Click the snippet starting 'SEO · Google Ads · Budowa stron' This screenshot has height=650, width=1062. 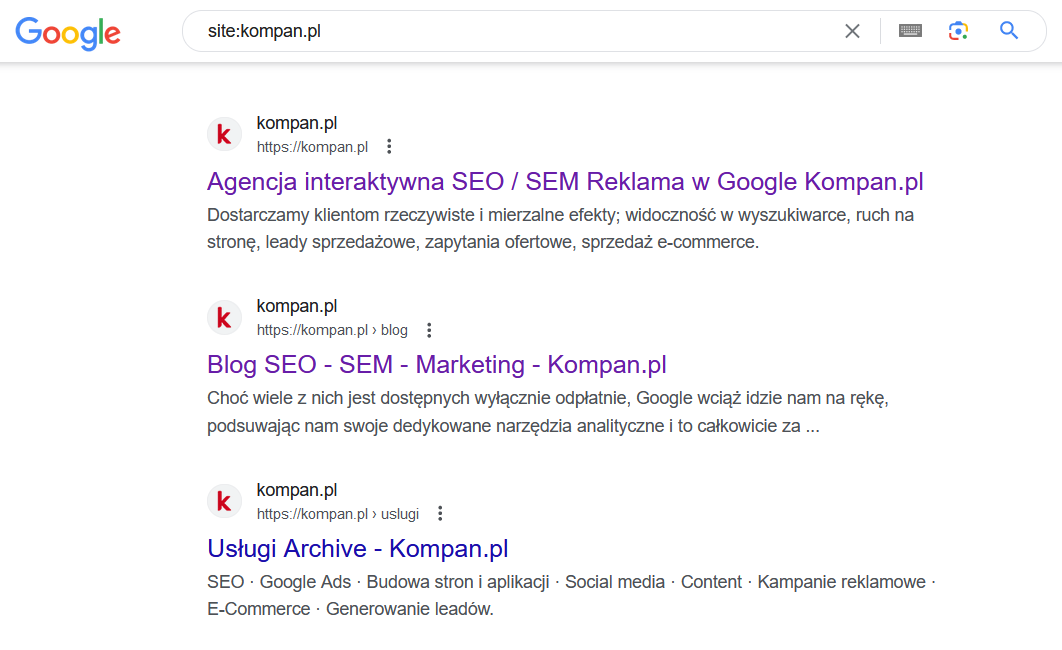(x=571, y=595)
